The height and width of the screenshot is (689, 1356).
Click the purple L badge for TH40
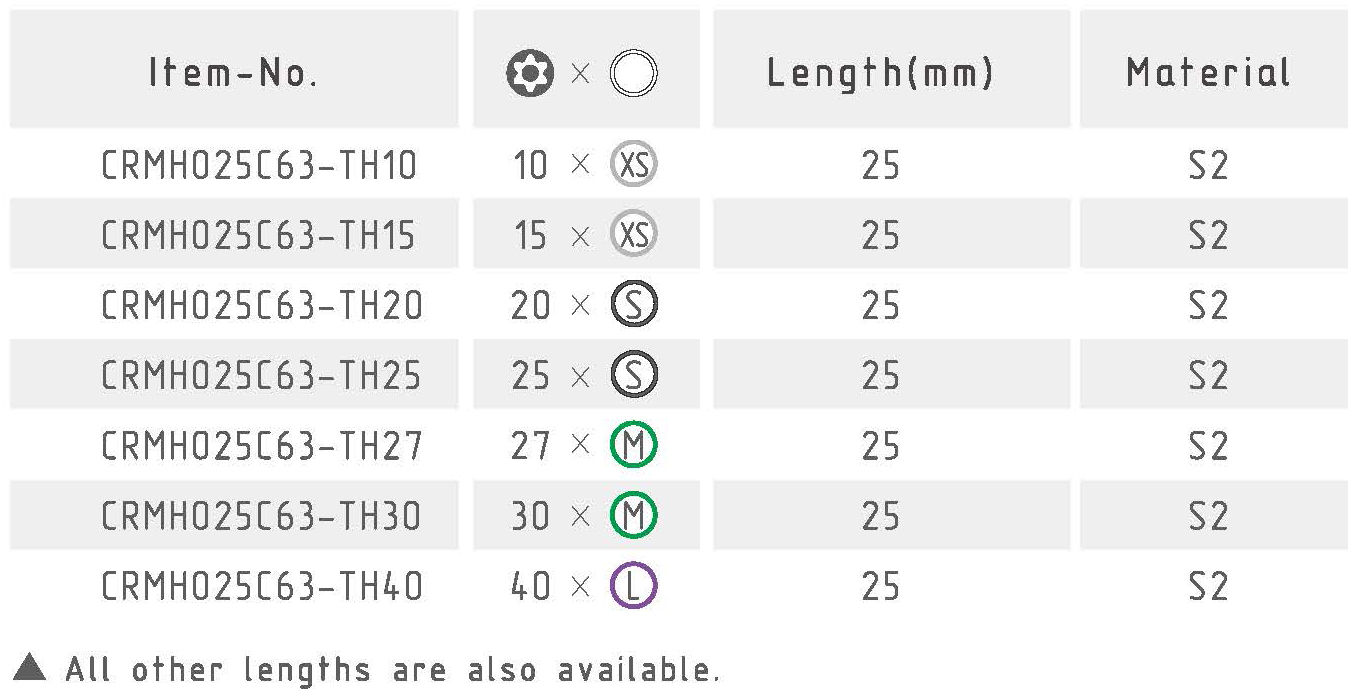pyautogui.click(x=634, y=586)
